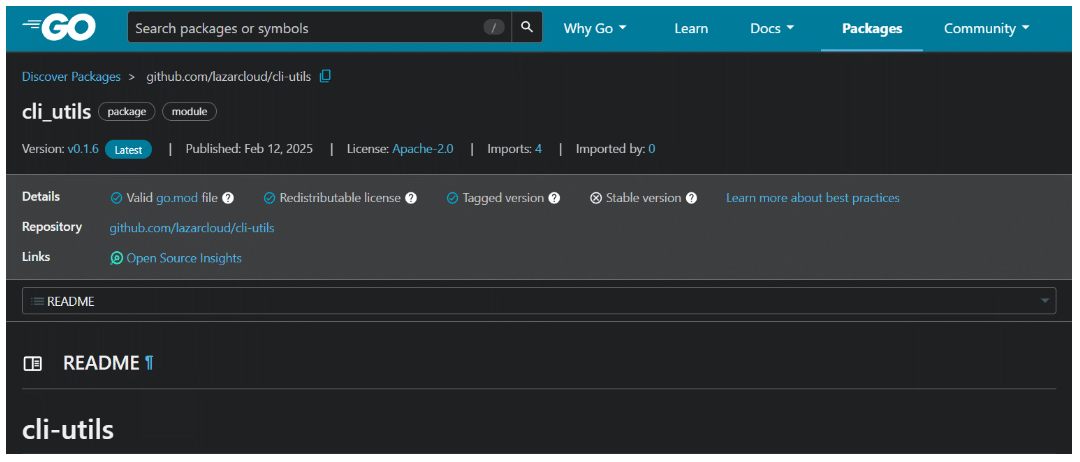Screen dimensions: 1080x462
Task: Click help icon beside Valid go.mod file
Action: [x=228, y=198]
